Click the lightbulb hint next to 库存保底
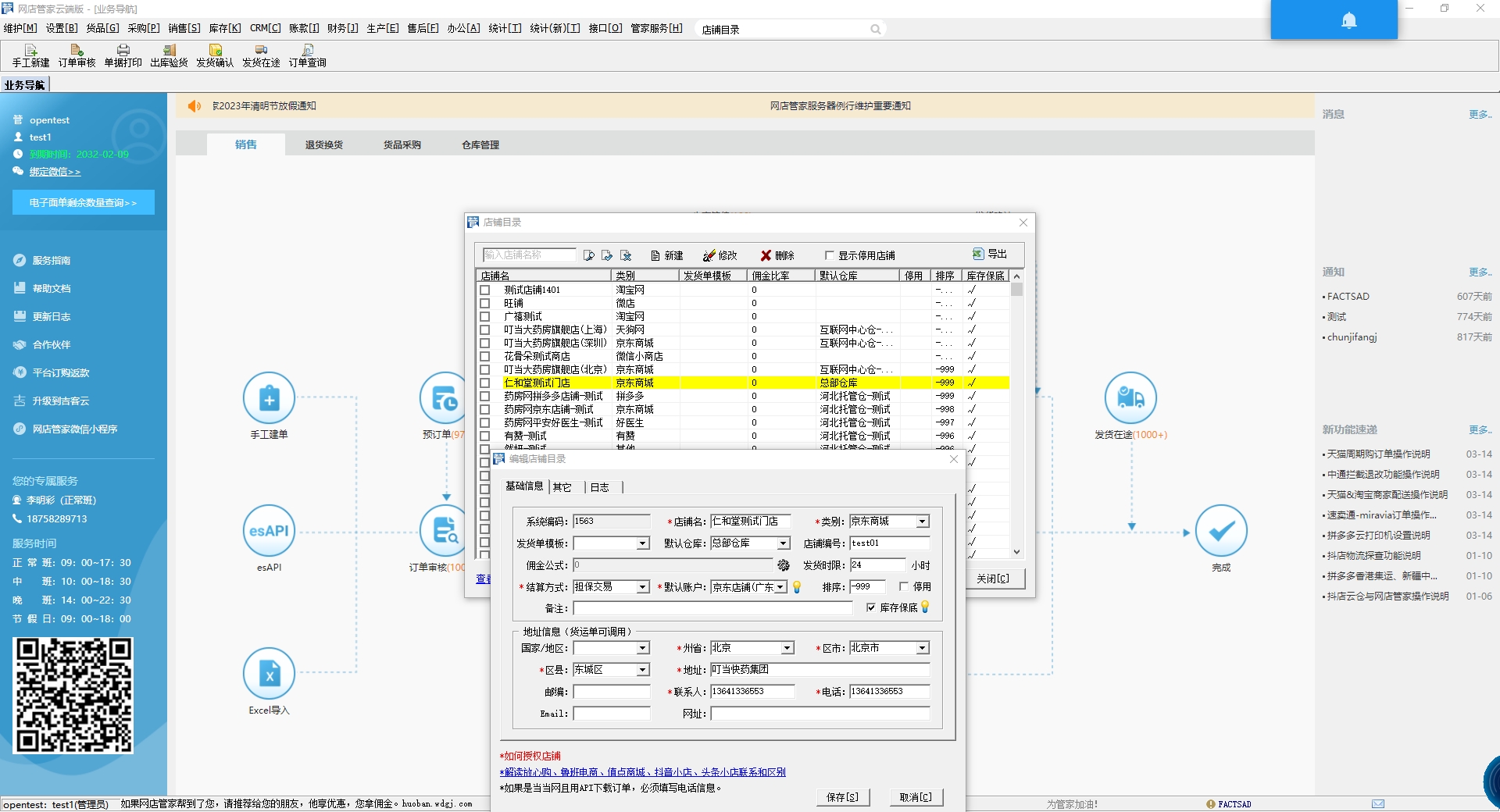Image resolution: width=1500 pixels, height=812 pixels. [x=925, y=607]
